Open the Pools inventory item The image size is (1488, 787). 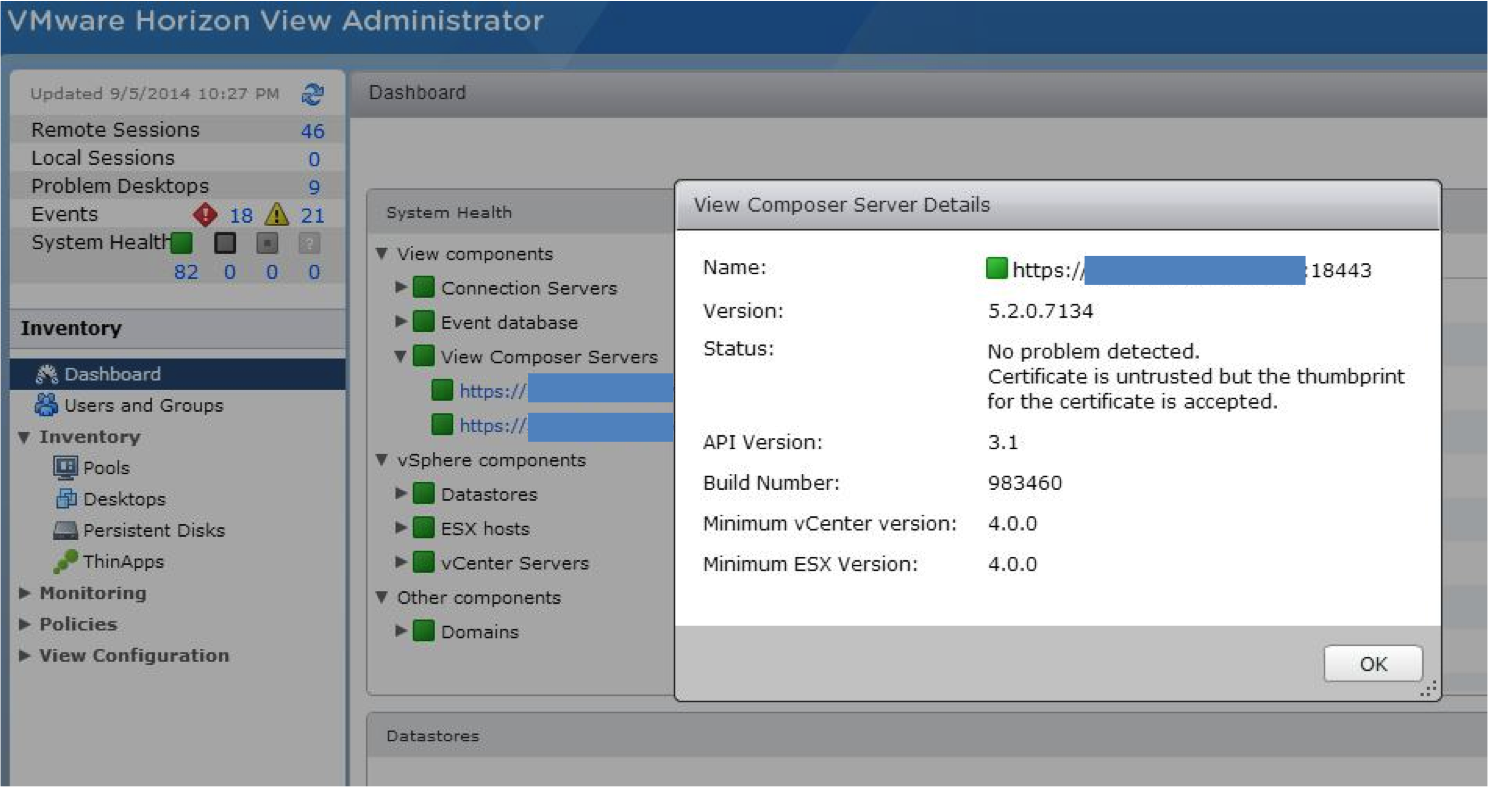point(106,468)
